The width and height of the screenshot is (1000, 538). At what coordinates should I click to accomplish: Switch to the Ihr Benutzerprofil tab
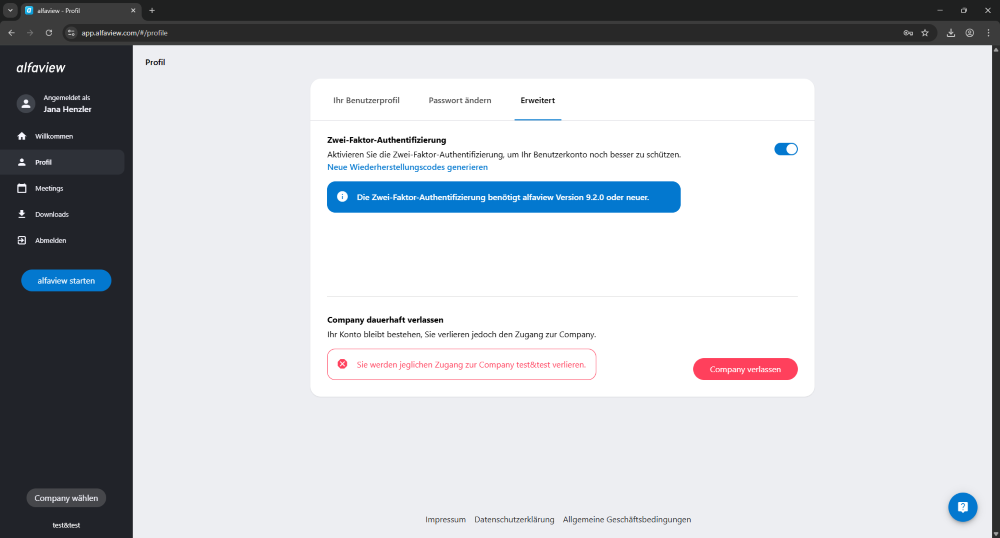click(366, 101)
